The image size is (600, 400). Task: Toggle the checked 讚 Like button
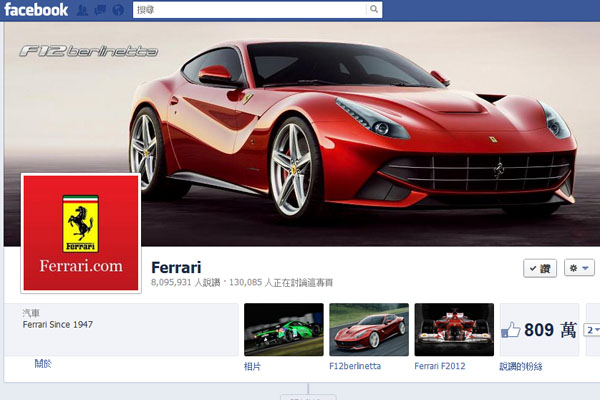click(539, 268)
